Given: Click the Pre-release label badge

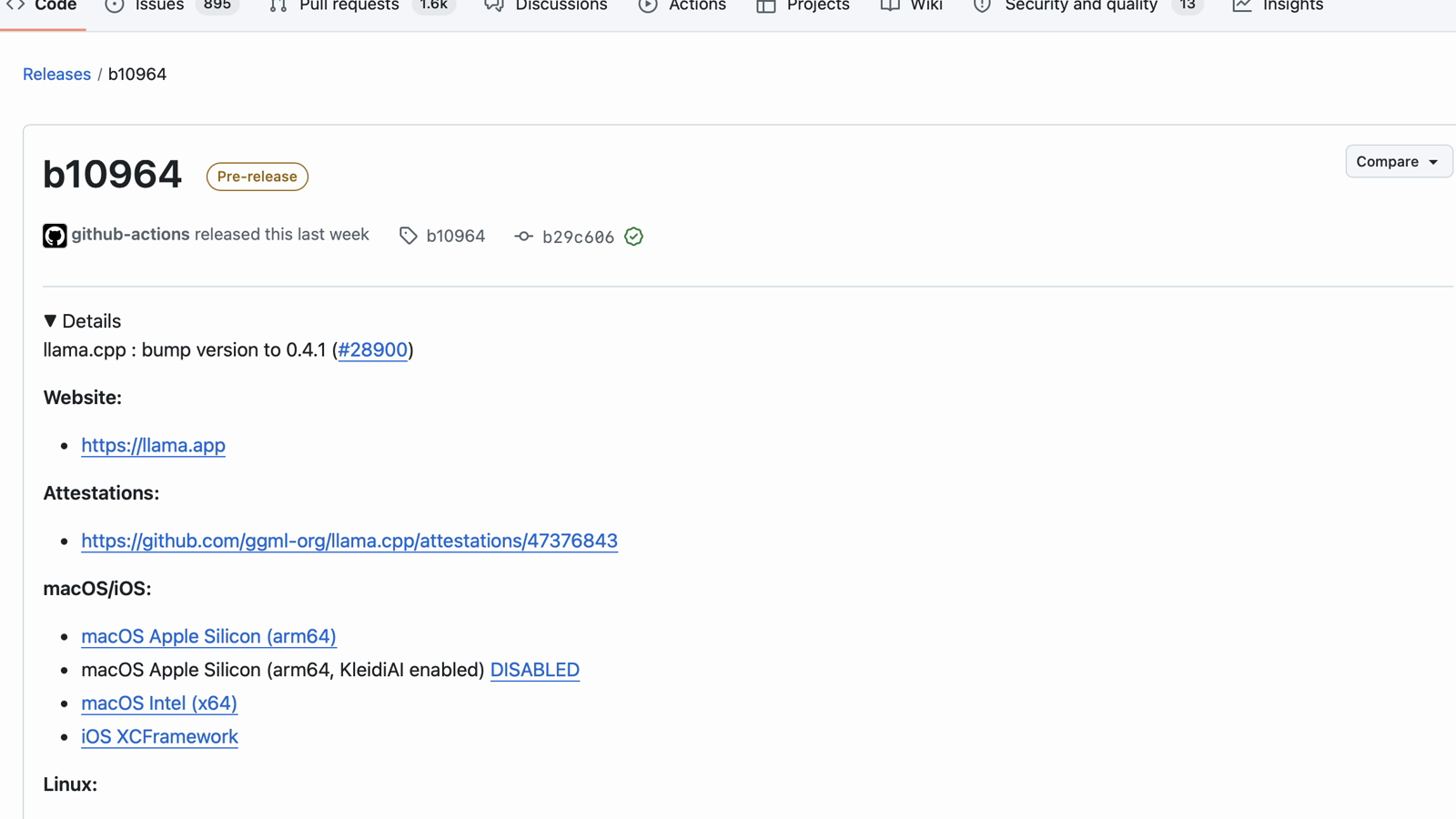Looking at the screenshot, I should point(258,177).
